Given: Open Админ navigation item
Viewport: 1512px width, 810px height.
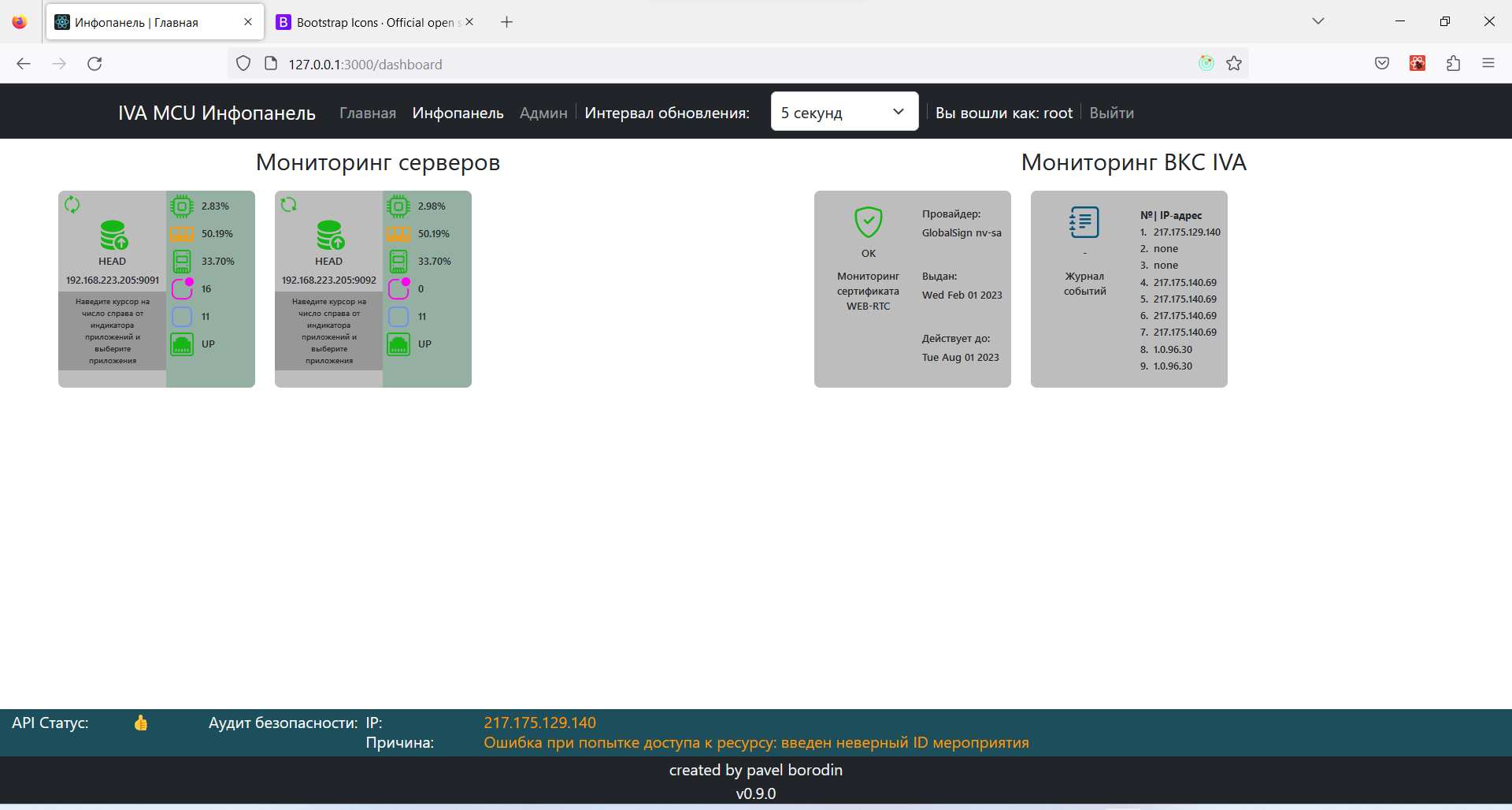Looking at the screenshot, I should (543, 113).
